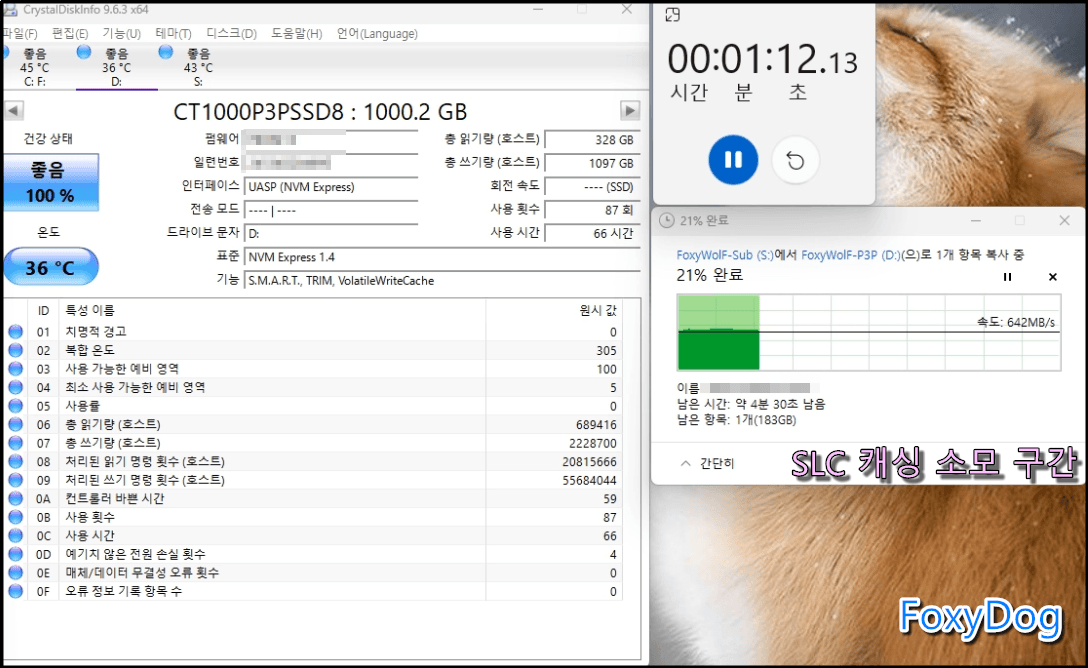This screenshot has width=1088, height=668.
Task: Click the 36 °C temperature button
Action: click(51, 267)
